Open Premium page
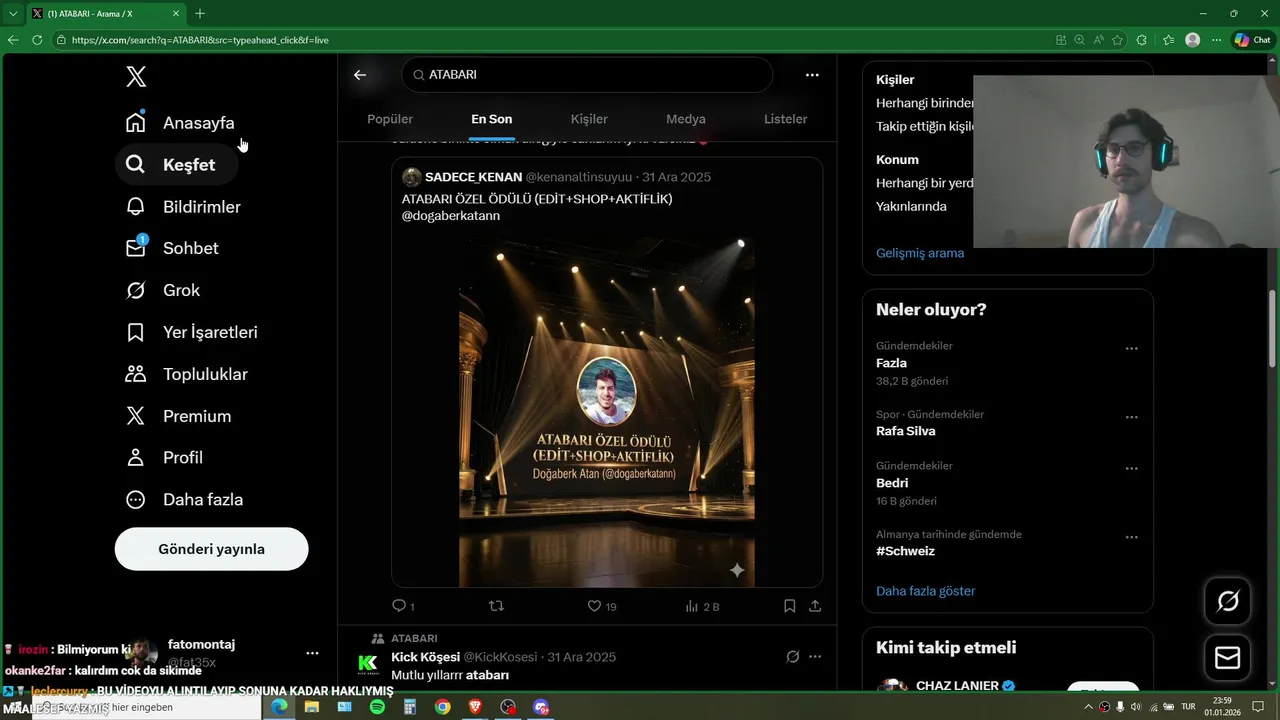The width and height of the screenshot is (1280, 720). tap(179, 416)
